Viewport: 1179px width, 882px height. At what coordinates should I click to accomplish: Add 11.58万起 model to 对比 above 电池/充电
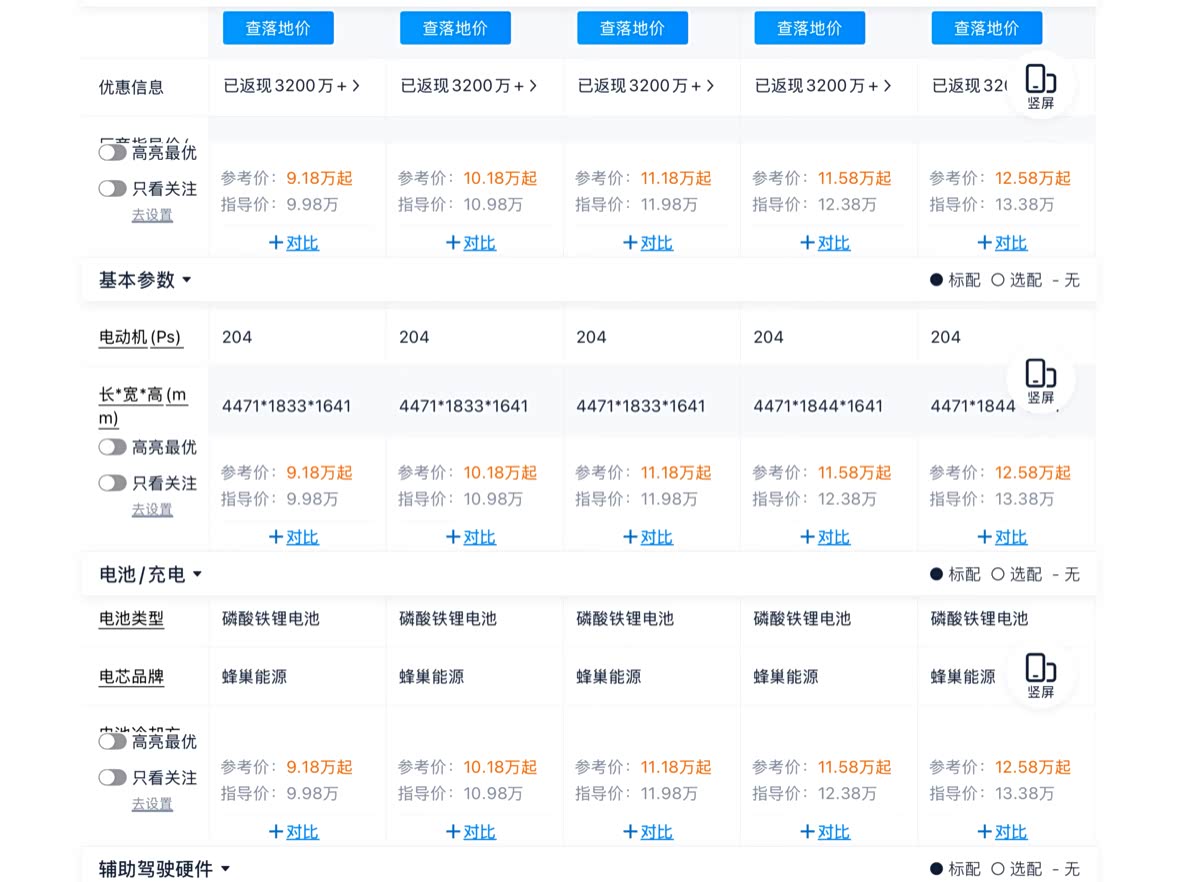825,537
